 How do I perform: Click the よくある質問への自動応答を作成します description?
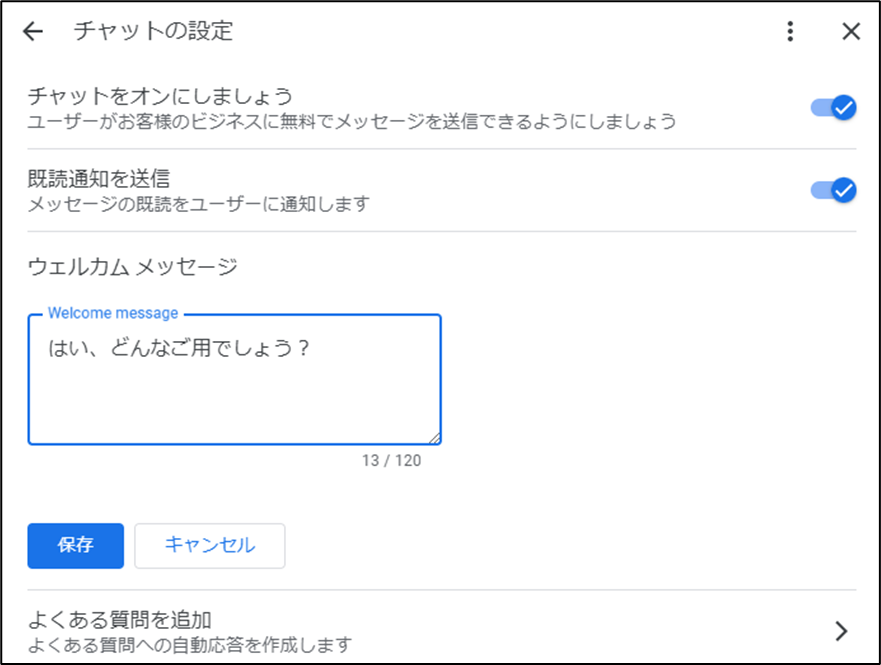[x=190, y=645]
